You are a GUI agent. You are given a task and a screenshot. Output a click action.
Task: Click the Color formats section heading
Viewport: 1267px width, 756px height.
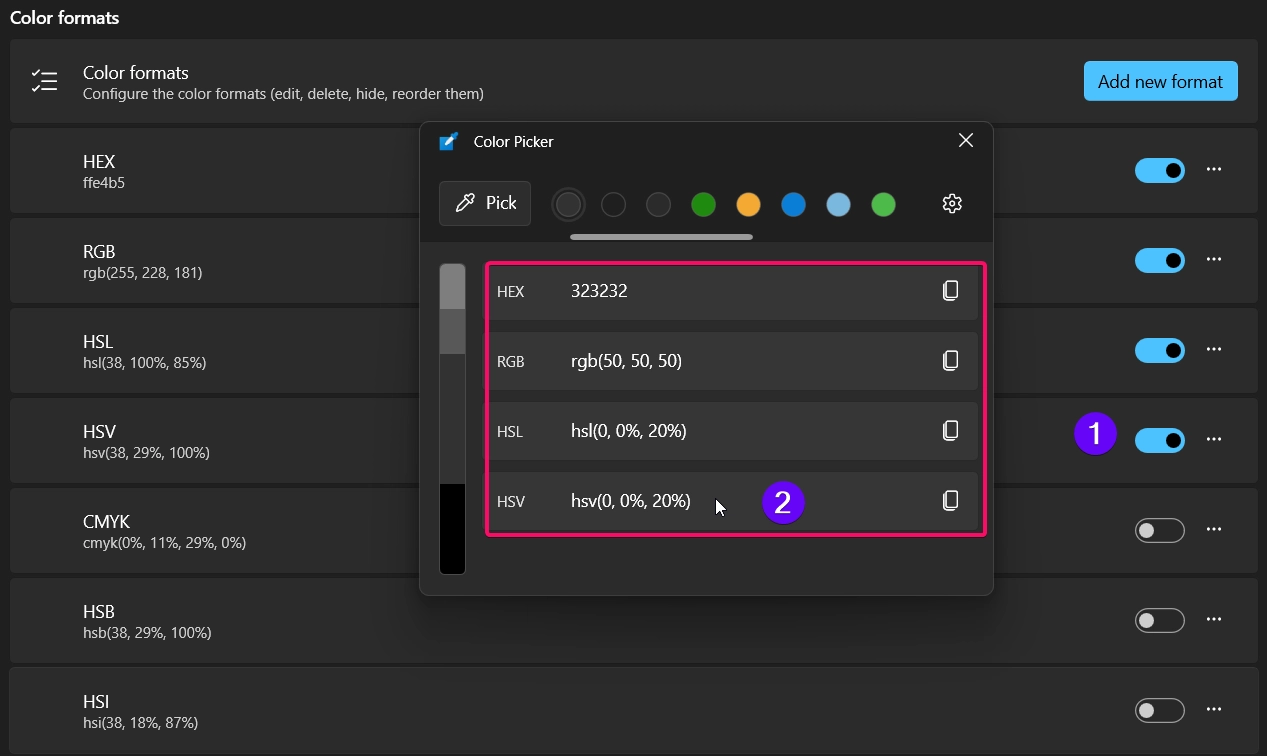pyautogui.click(x=65, y=17)
